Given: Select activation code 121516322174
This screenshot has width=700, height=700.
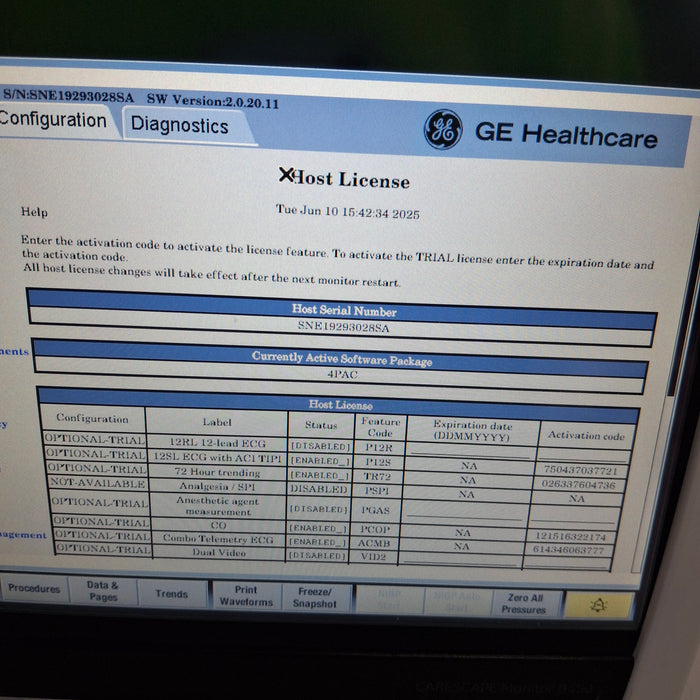Looking at the screenshot, I should coord(570,536).
